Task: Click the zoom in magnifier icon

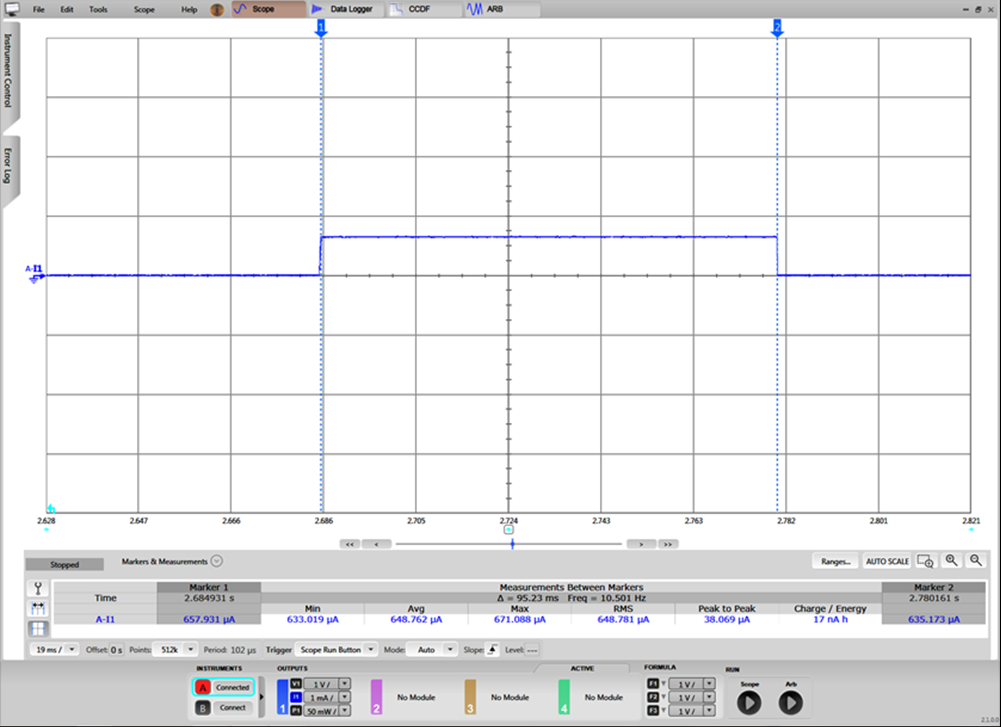Action: tap(951, 561)
